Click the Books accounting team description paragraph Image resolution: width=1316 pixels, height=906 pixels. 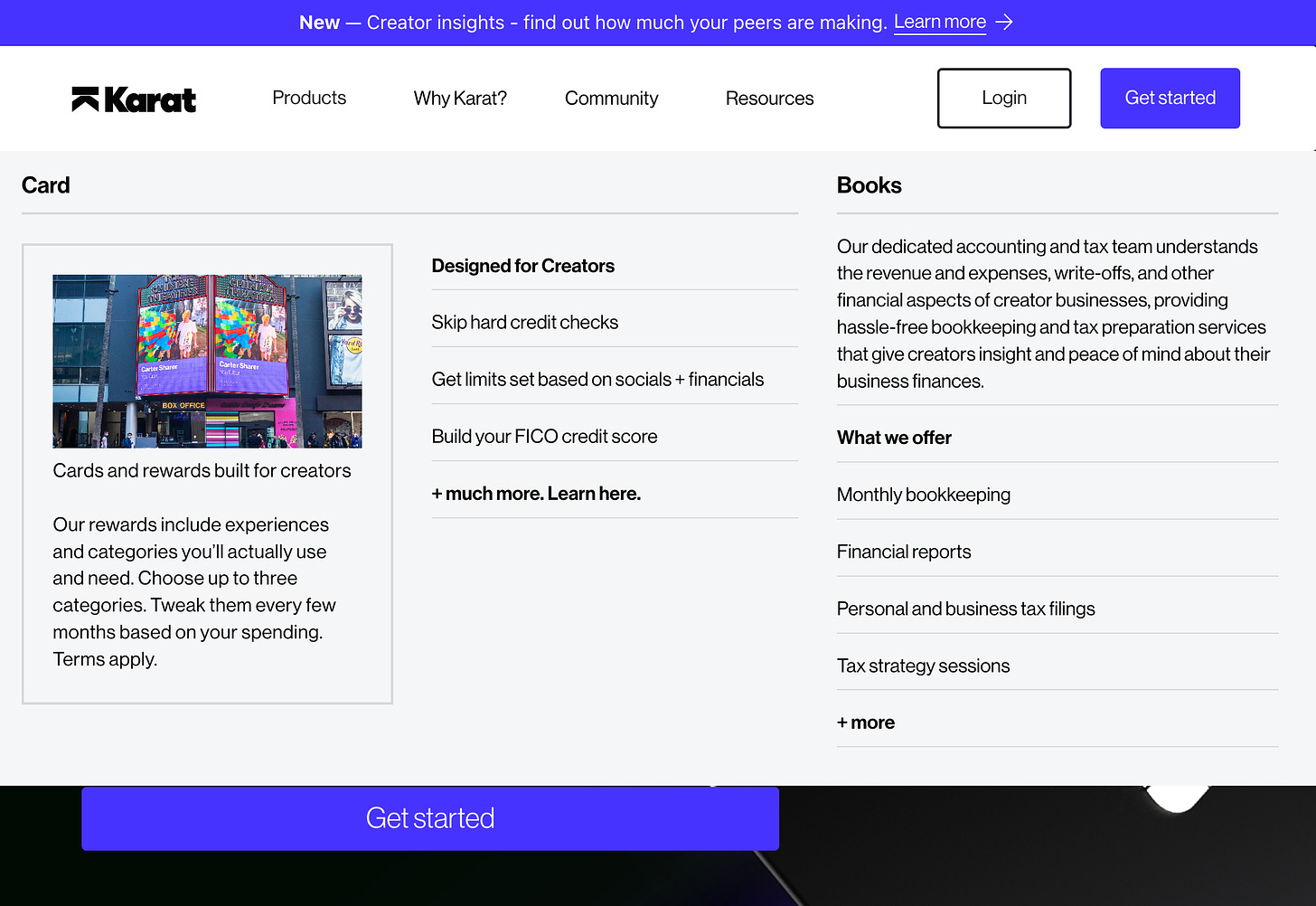click(x=1053, y=314)
